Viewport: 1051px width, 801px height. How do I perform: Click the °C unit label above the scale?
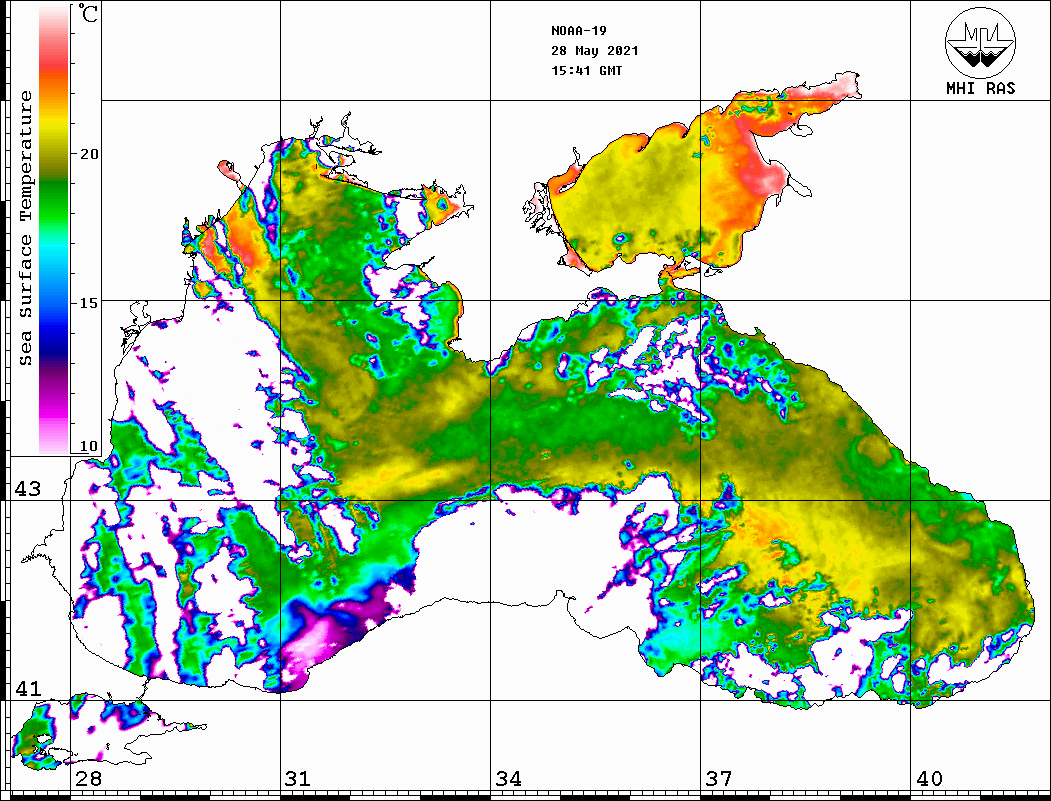pyautogui.click(x=88, y=13)
